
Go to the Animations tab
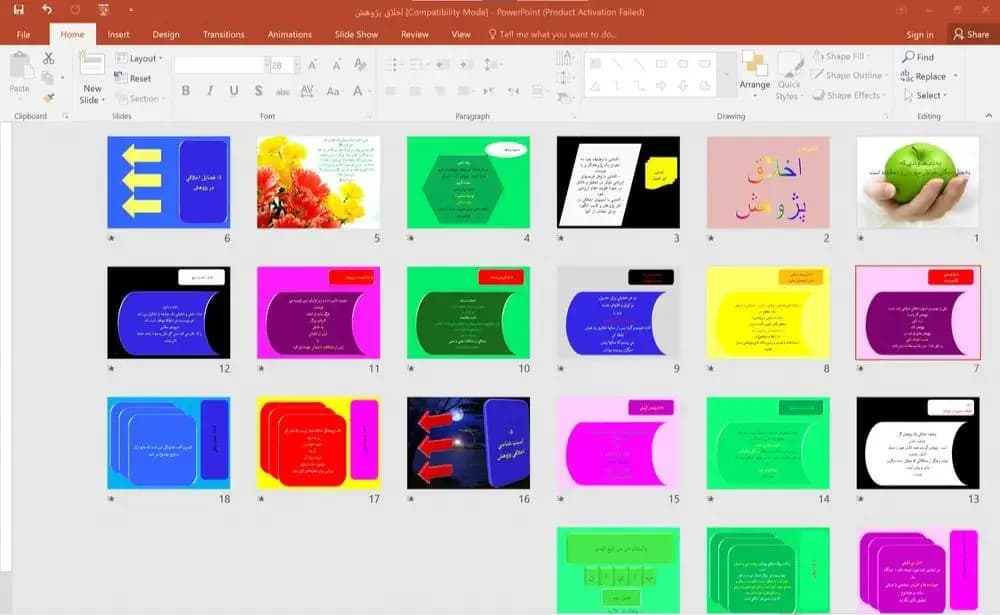290,34
